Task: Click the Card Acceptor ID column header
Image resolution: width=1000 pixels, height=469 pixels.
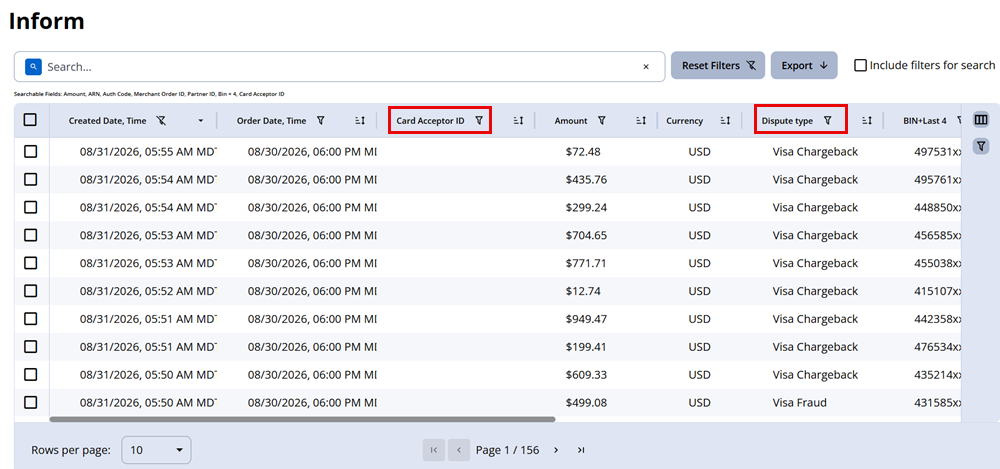Action: pyautogui.click(x=430, y=121)
